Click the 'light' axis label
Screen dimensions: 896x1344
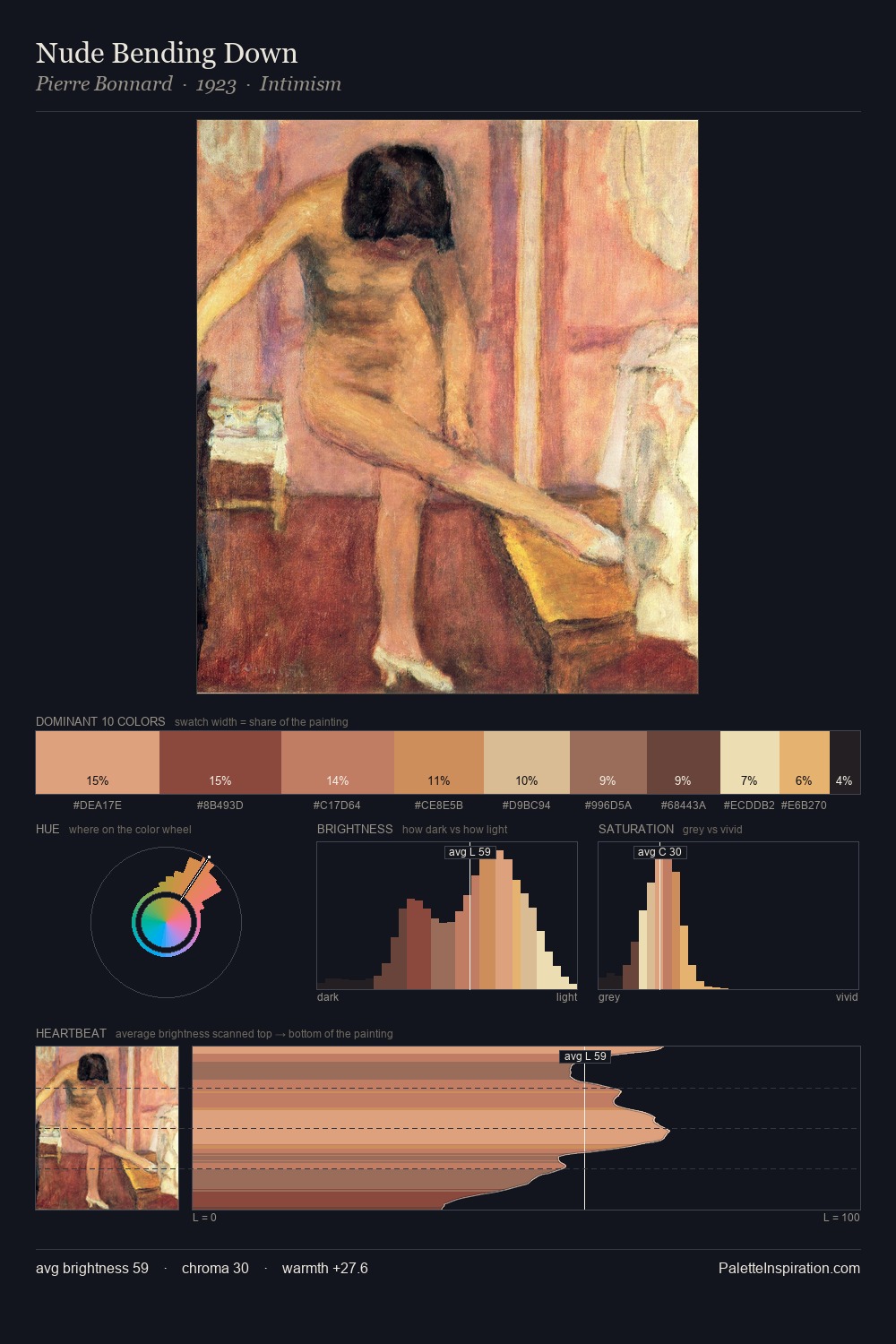(566, 997)
